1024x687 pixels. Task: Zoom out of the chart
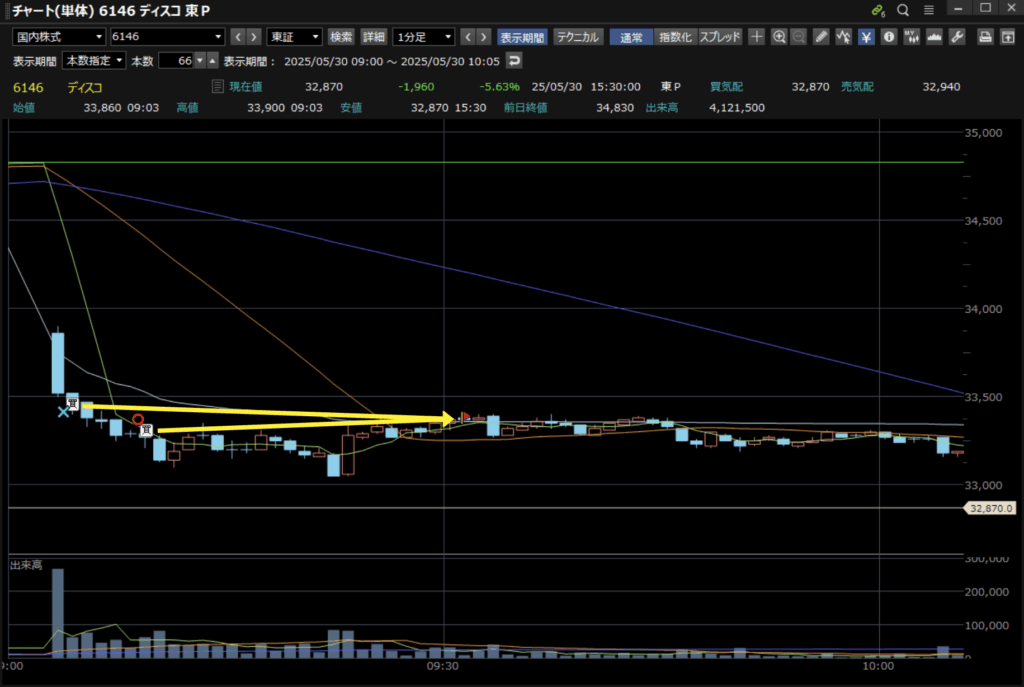coord(798,37)
